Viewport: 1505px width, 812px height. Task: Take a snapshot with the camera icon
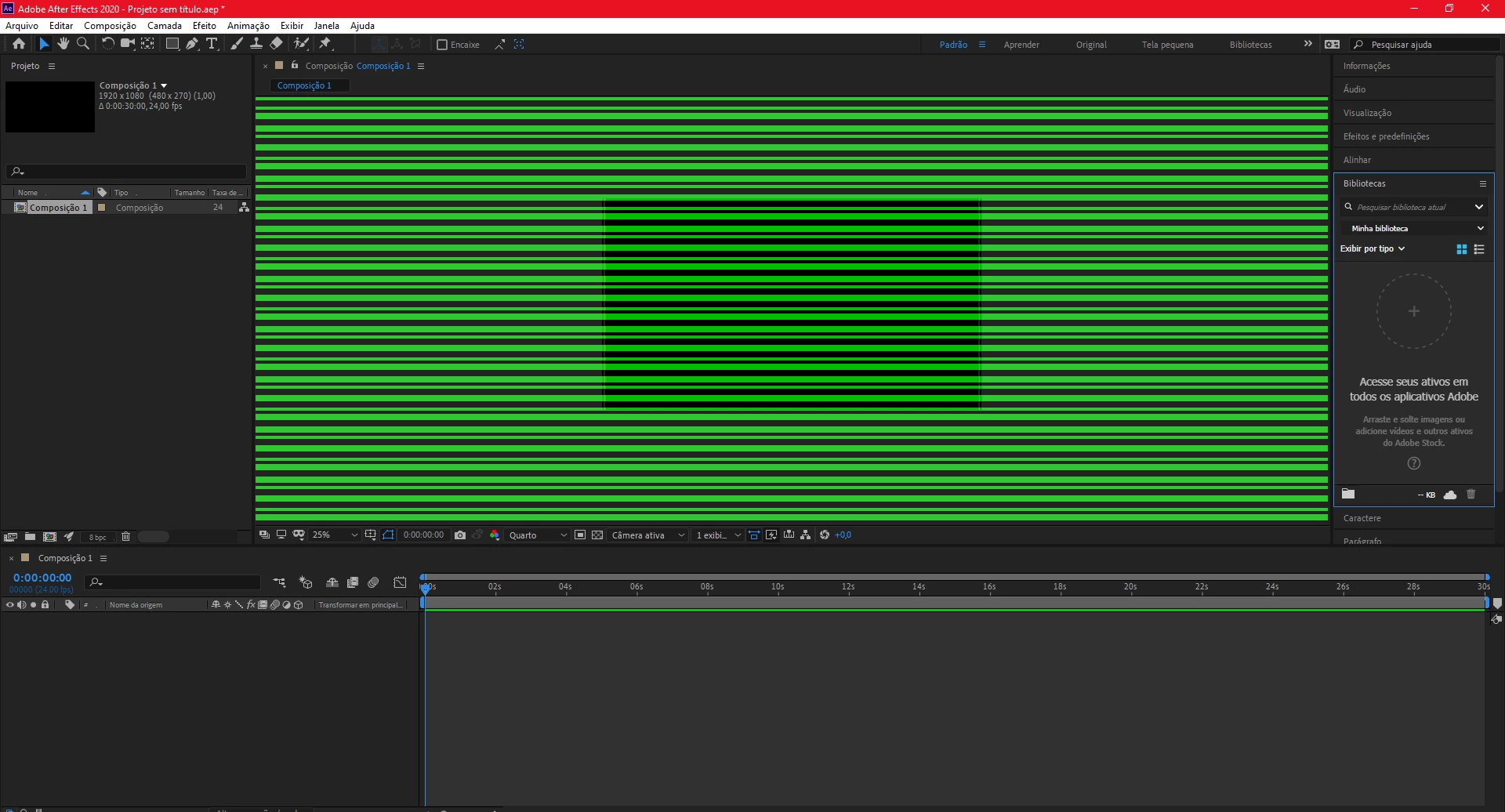[460, 535]
